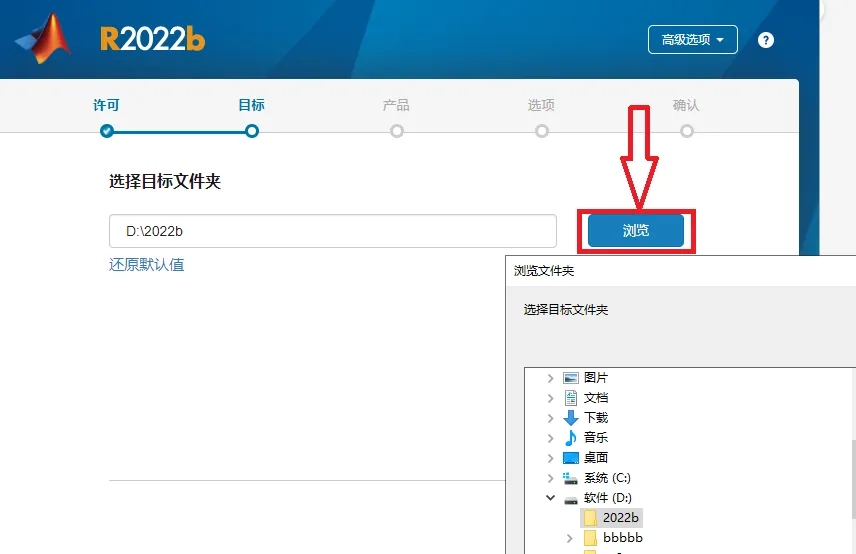Click the 系统 (C:) drive icon
Image resolution: width=856 pixels, height=554 pixels.
(570, 478)
